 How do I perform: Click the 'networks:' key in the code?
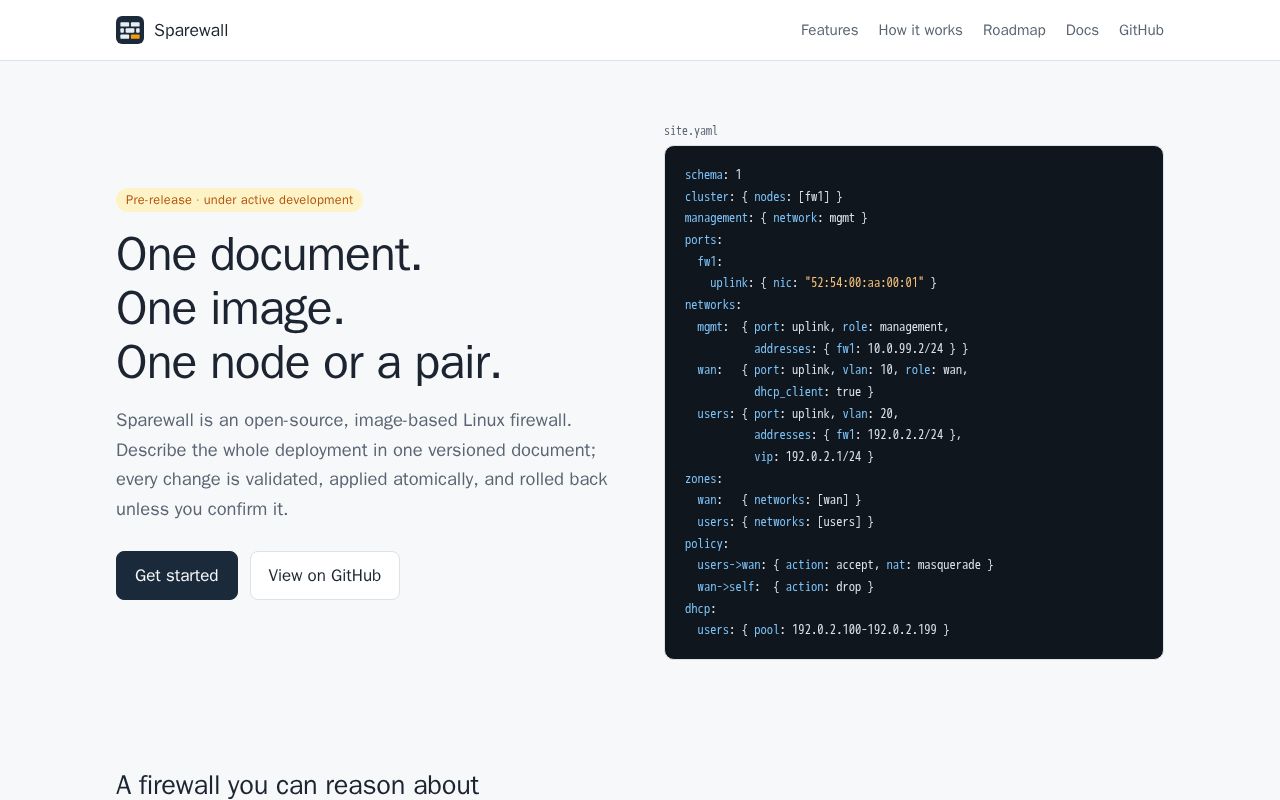click(x=713, y=305)
